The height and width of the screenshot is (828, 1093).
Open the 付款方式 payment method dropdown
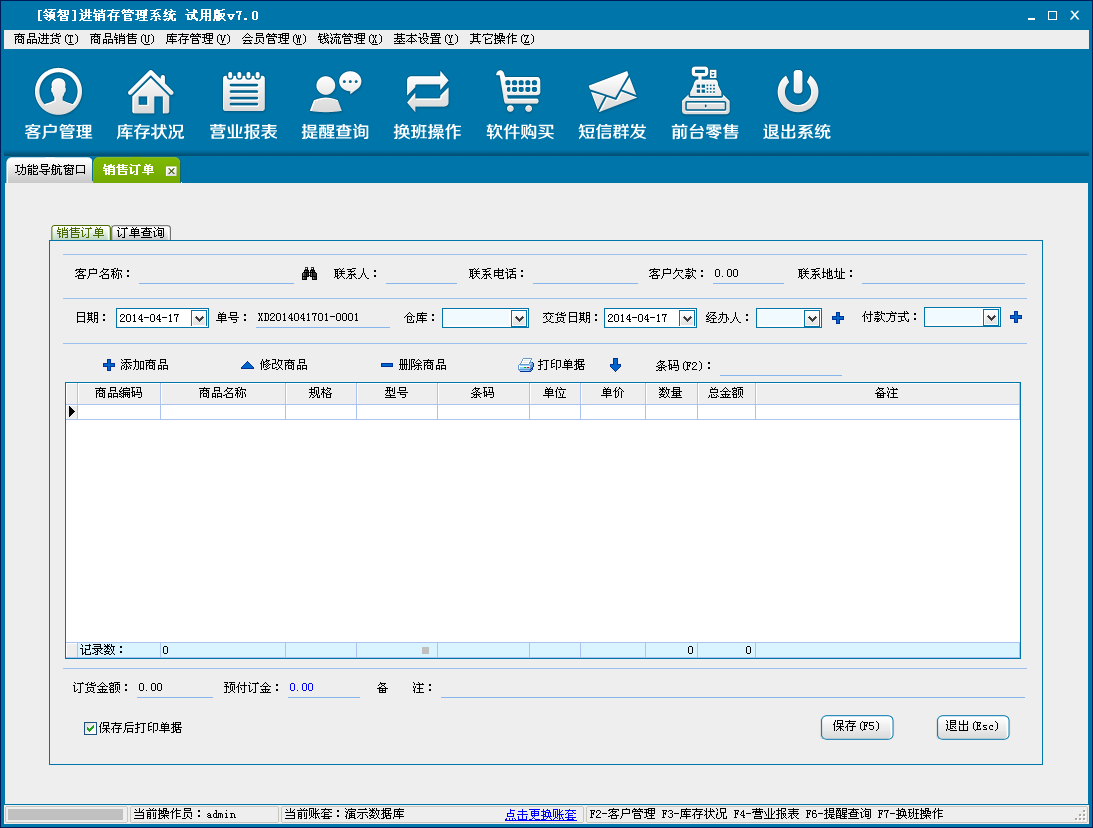tap(991, 317)
